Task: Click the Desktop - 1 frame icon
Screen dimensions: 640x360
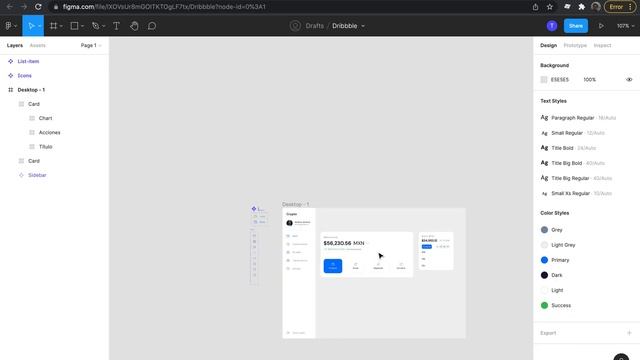Action: pos(11,90)
